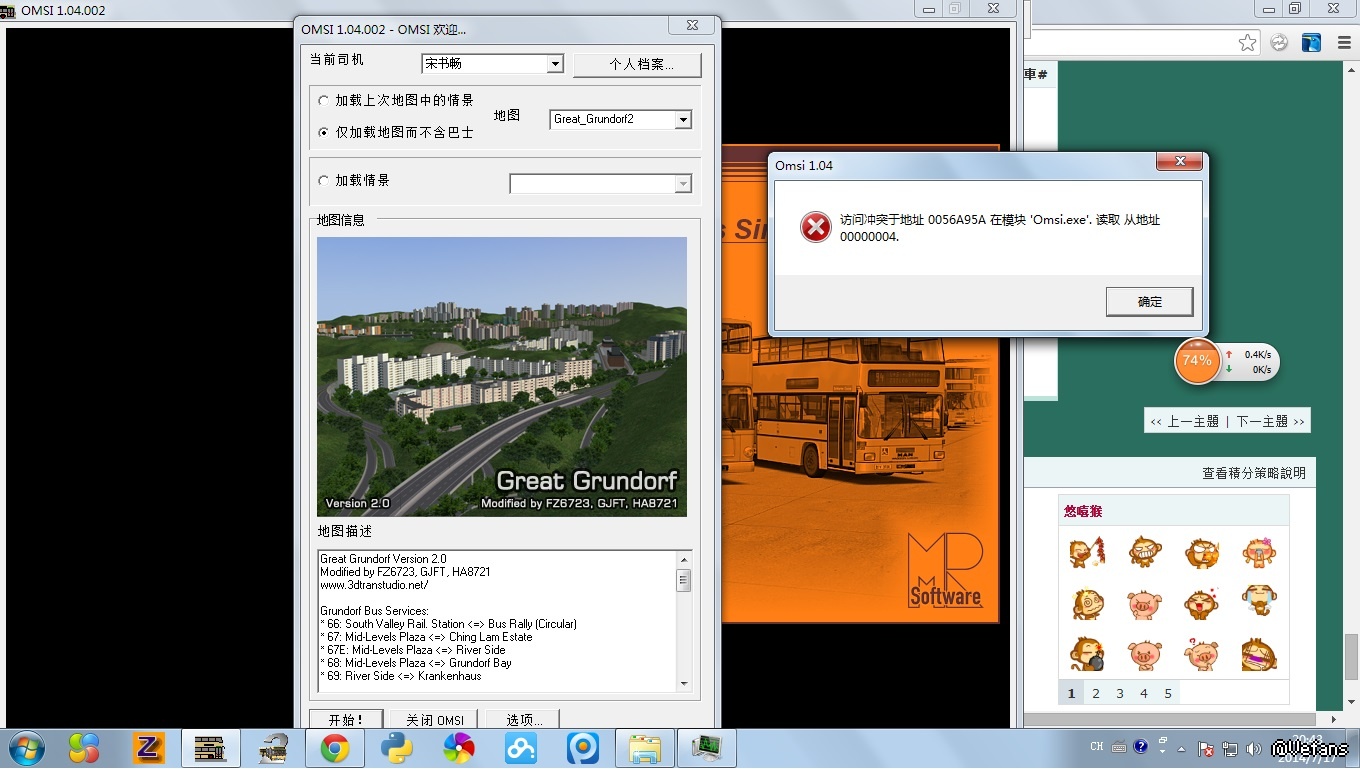
Task: Open the Baidu cloud taskbar icon
Action: [521, 748]
